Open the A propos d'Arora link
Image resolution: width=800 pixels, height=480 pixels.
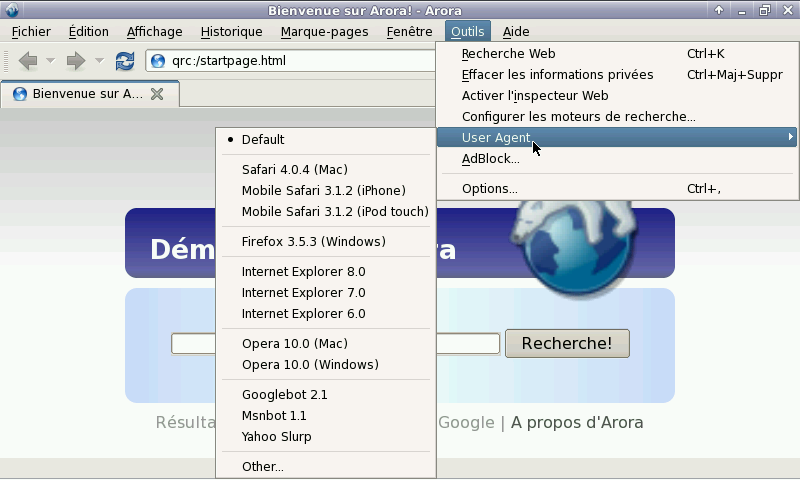point(577,422)
